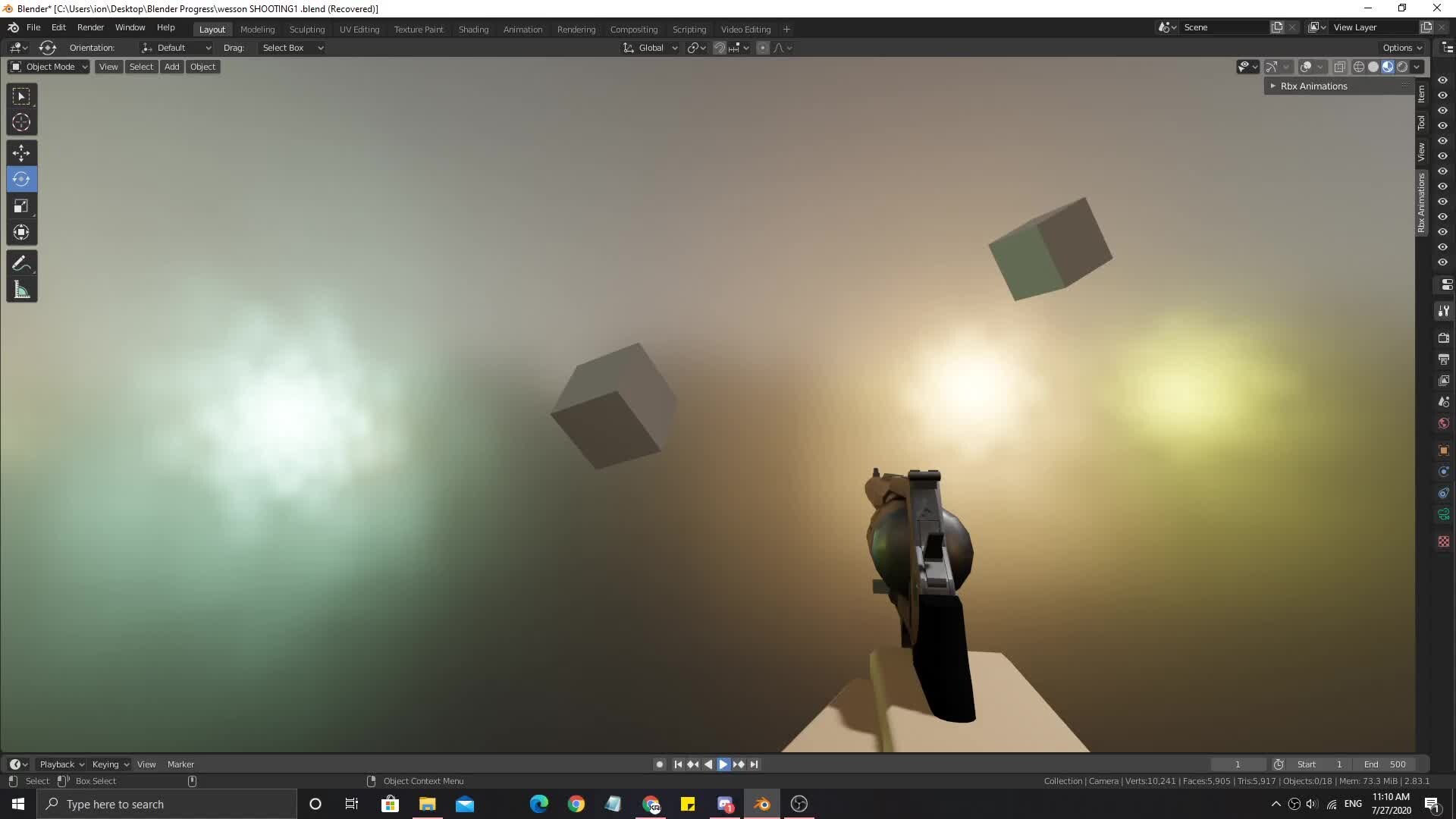
Task: Open the Render Properties tab in Properties editor
Action: [1444, 338]
